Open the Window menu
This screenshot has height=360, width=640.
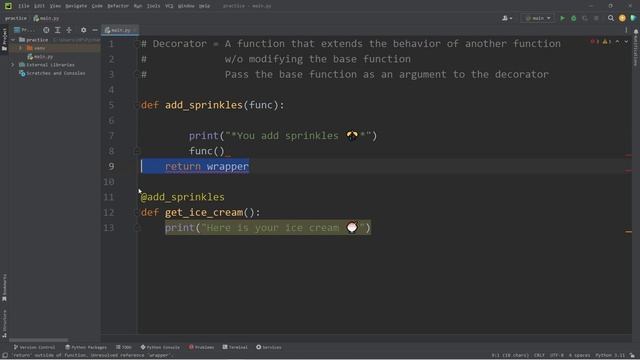(x=186, y=6)
